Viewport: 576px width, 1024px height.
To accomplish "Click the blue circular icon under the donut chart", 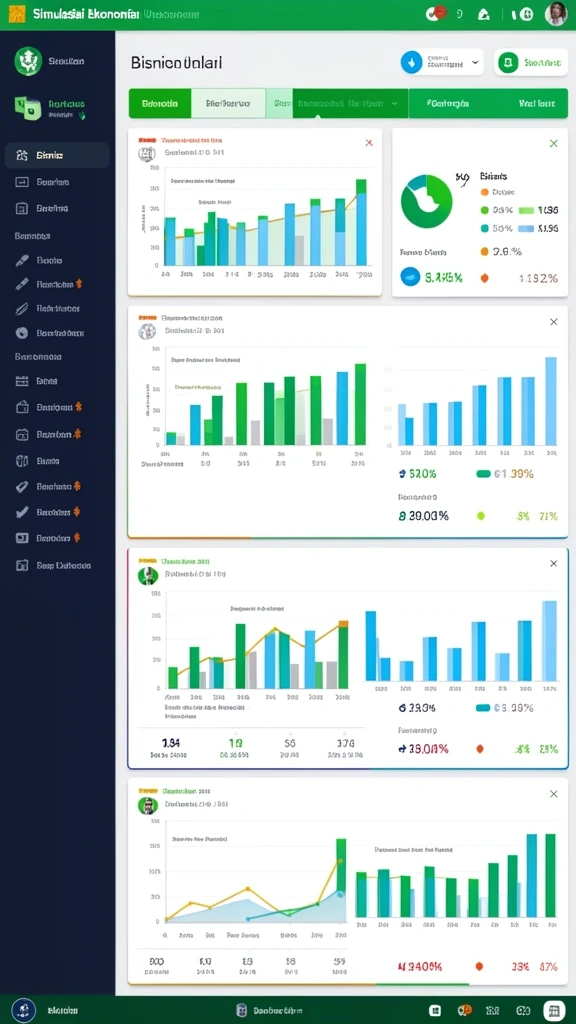I will [x=411, y=276].
